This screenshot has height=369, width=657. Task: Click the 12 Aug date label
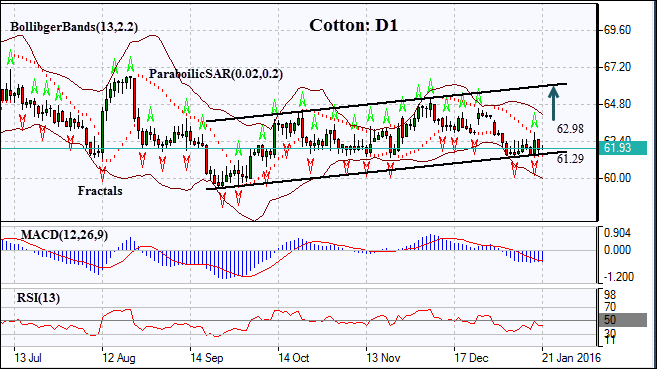coord(119,358)
